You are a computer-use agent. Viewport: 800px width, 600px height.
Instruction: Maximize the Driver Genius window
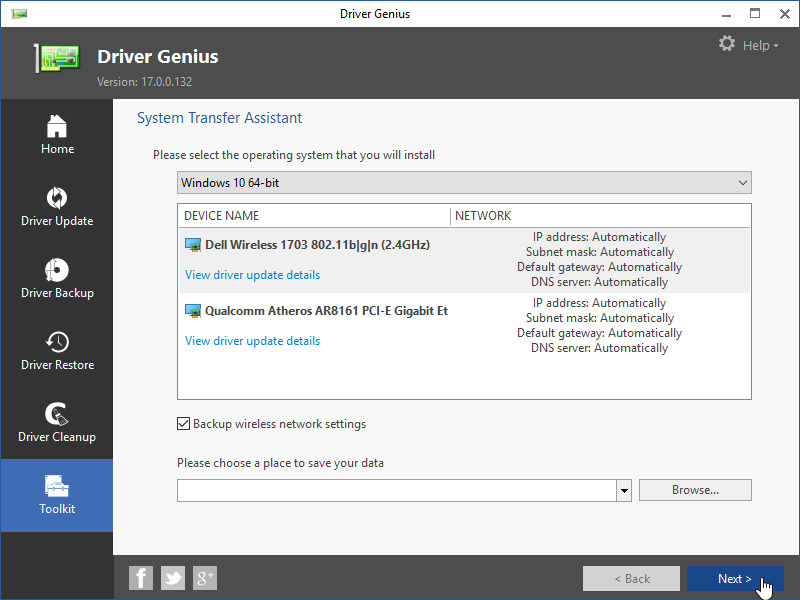click(755, 14)
